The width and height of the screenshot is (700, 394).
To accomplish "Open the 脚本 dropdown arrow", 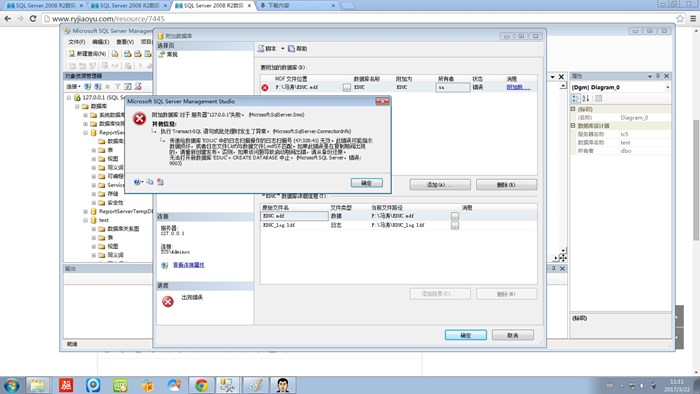I will (283, 49).
